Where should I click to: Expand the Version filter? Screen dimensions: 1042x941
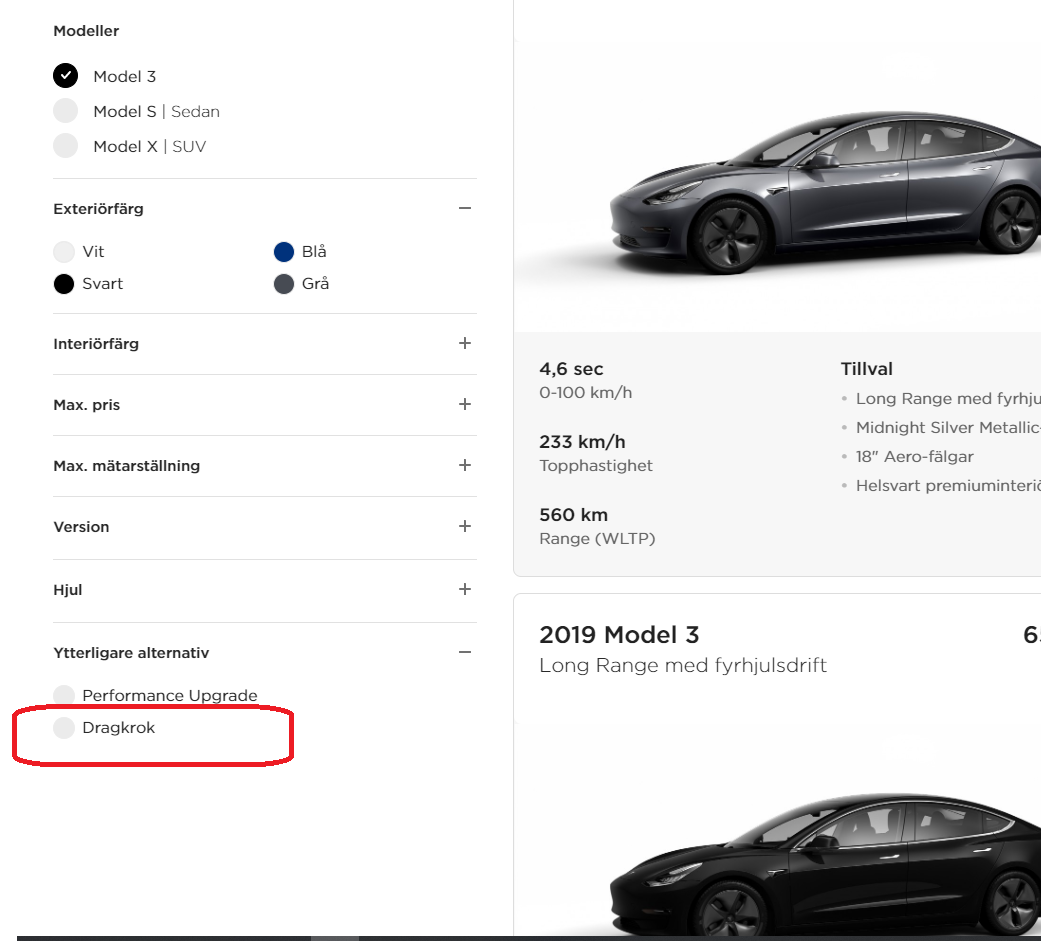[x=465, y=526]
